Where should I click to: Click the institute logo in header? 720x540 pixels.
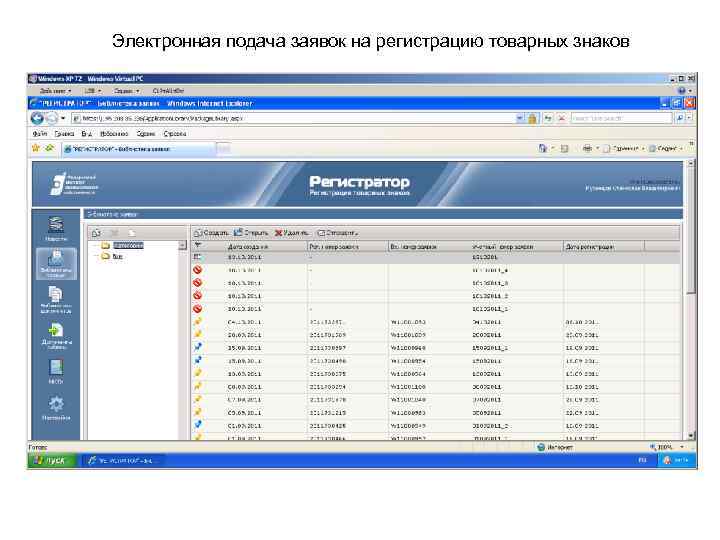tap(73, 184)
